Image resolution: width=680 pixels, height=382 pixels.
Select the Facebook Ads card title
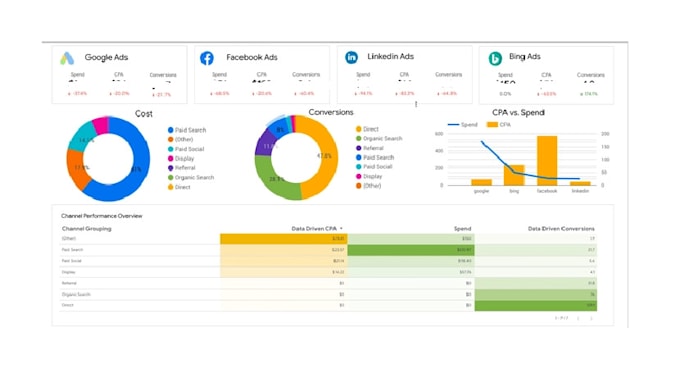[x=252, y=57]
